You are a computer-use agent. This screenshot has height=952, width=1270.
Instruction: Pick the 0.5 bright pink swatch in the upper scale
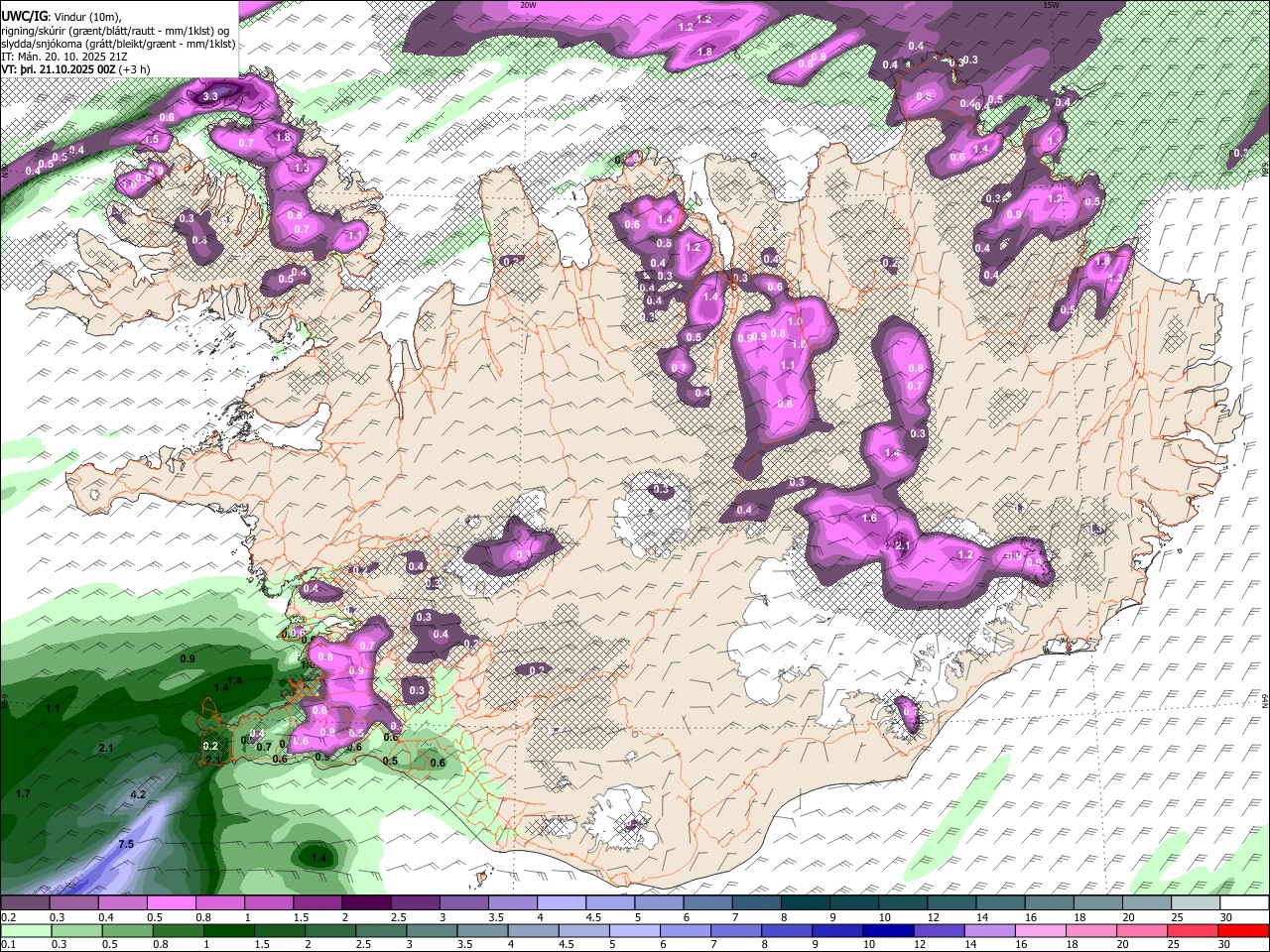pos(171,903)
